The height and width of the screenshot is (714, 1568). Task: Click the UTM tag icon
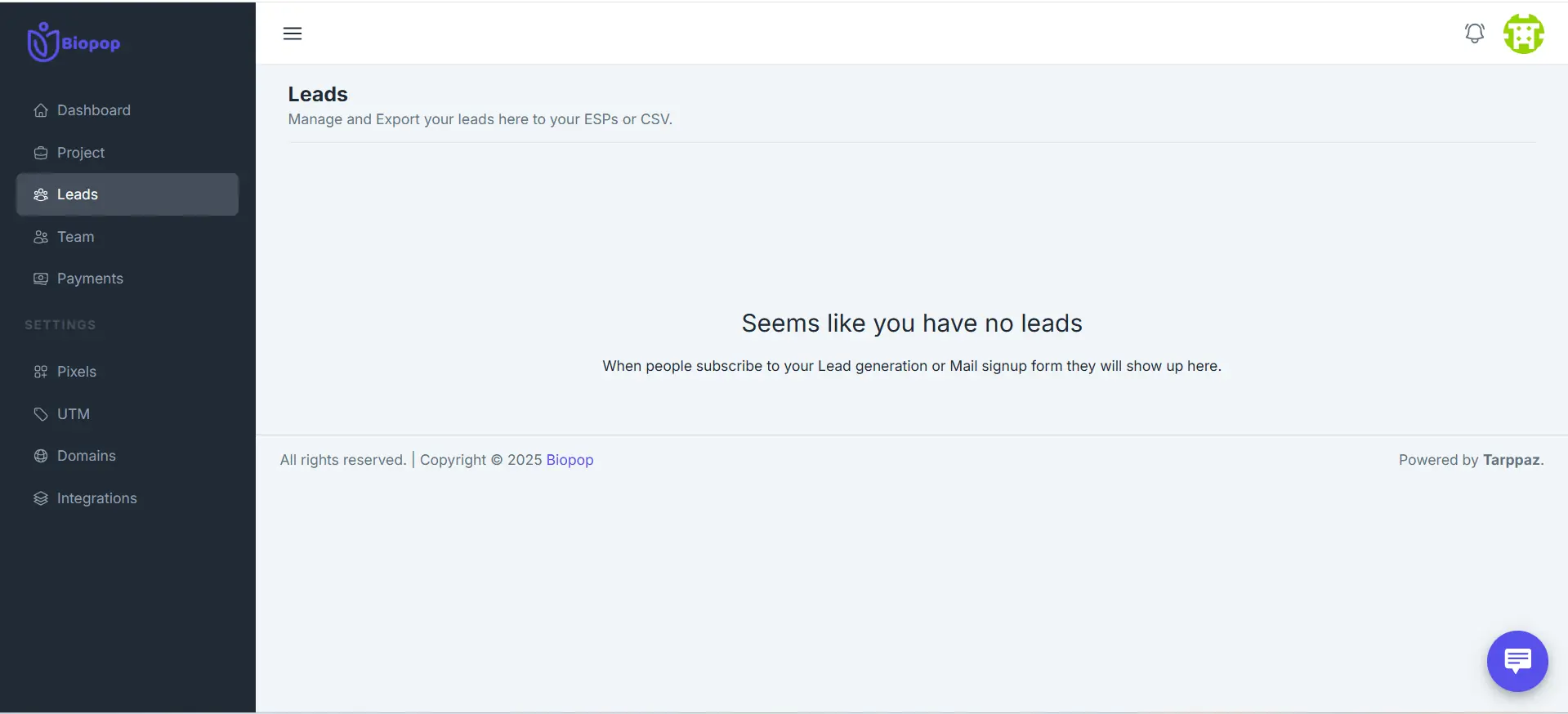tap(41, 414)
